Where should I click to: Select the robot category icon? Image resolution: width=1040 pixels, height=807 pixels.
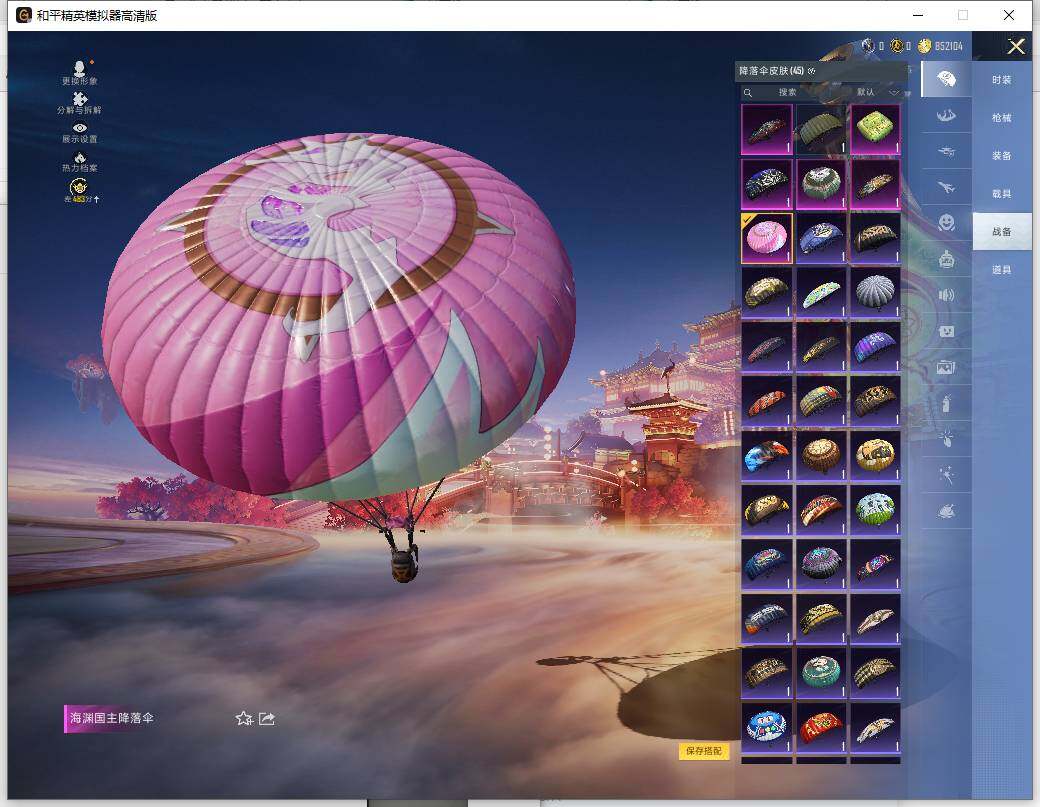946,259
